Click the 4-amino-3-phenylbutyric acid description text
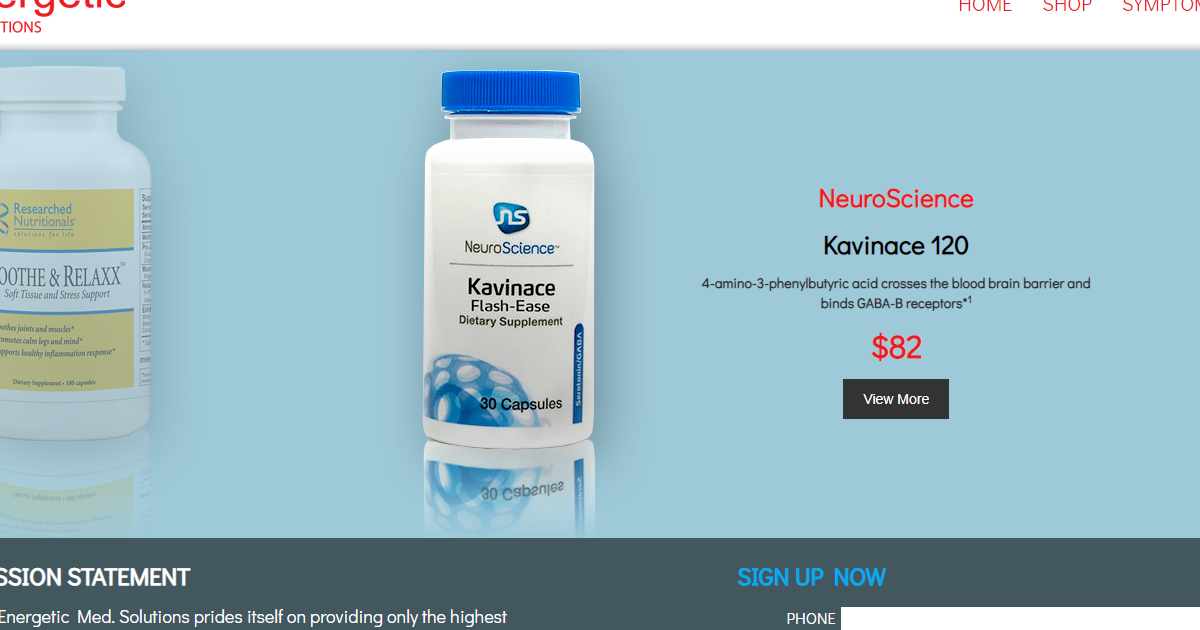The width and height of the screenshot is (1200, 630). click(x=896, y=293)
